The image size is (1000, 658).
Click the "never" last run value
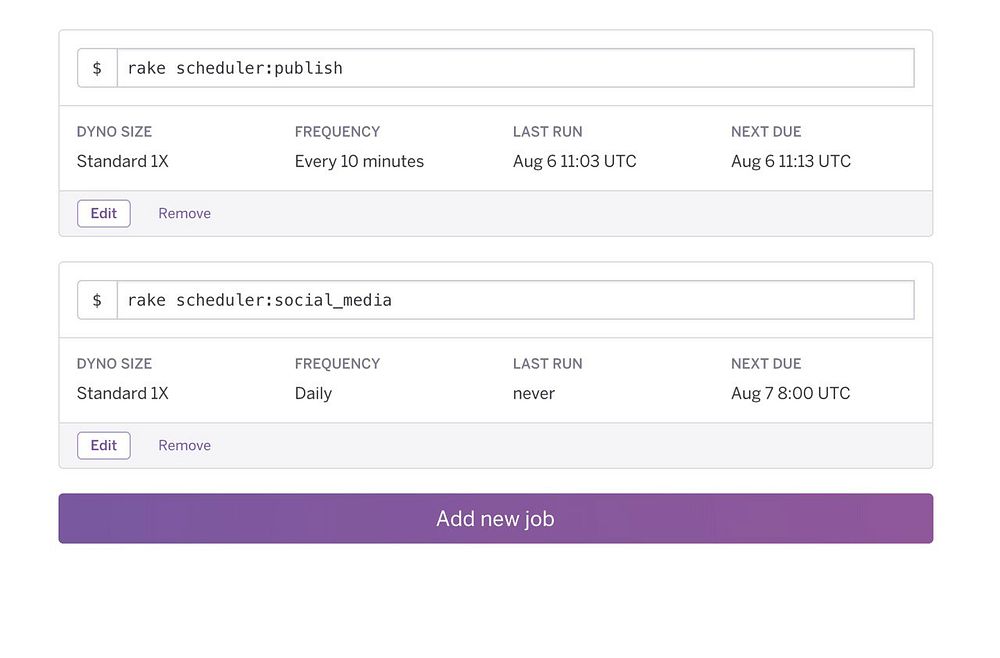[533, 393]
